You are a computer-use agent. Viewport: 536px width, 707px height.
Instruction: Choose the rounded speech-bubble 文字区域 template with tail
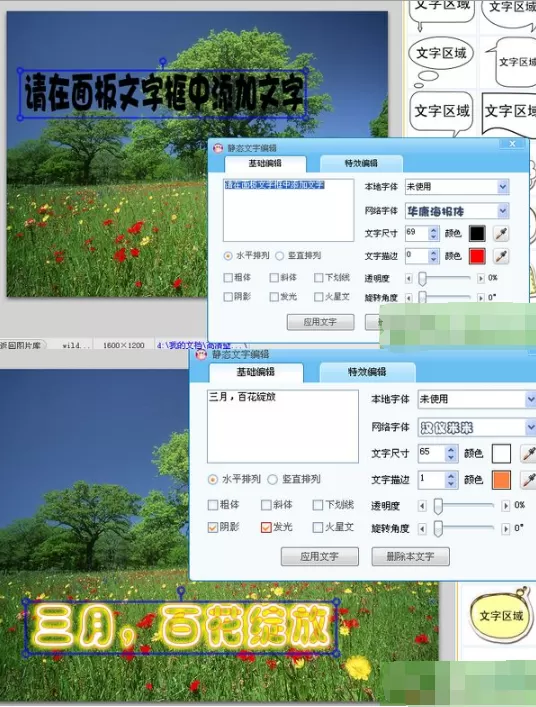442,113
